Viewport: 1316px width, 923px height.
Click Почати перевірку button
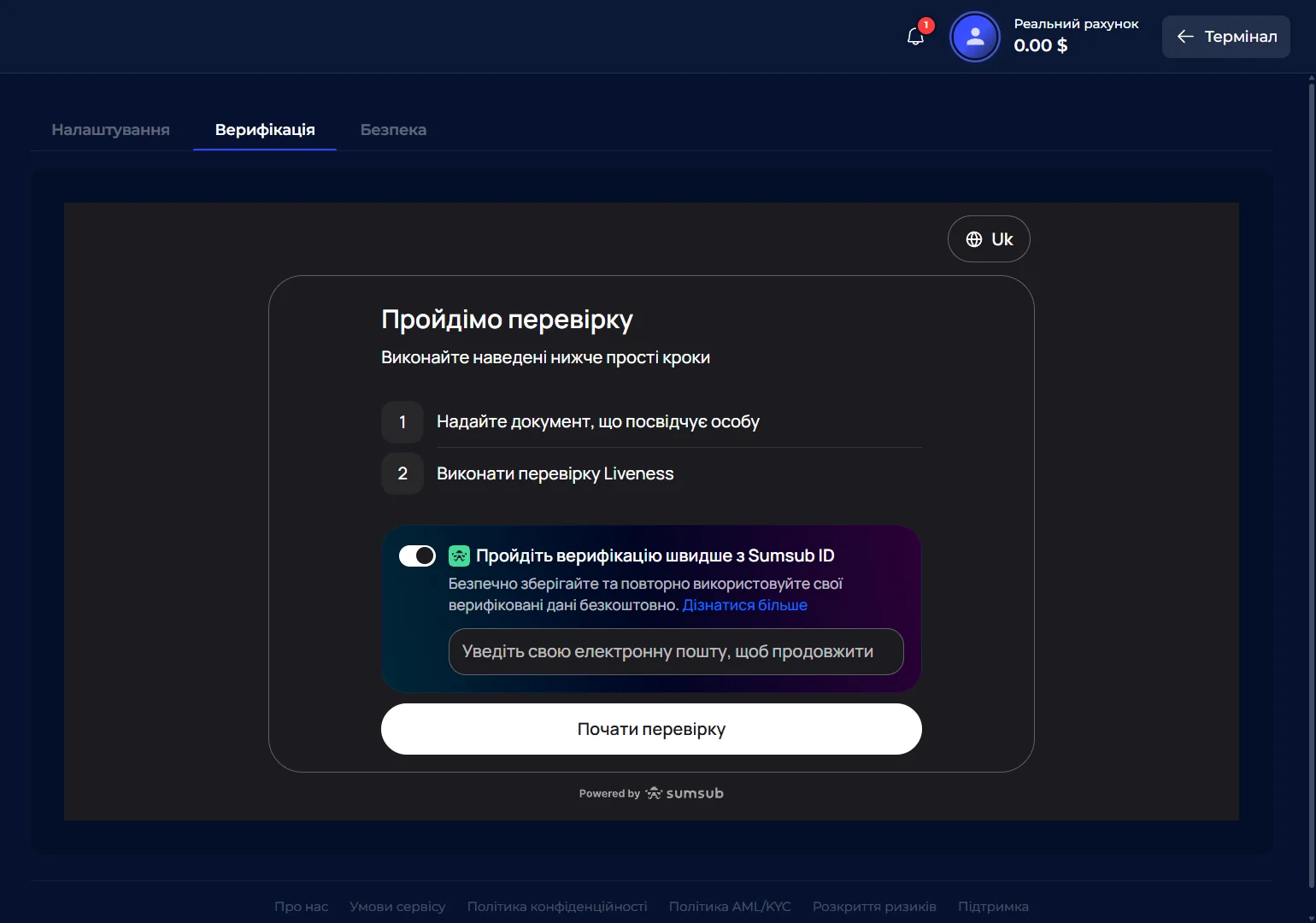(x=651, y=729)
